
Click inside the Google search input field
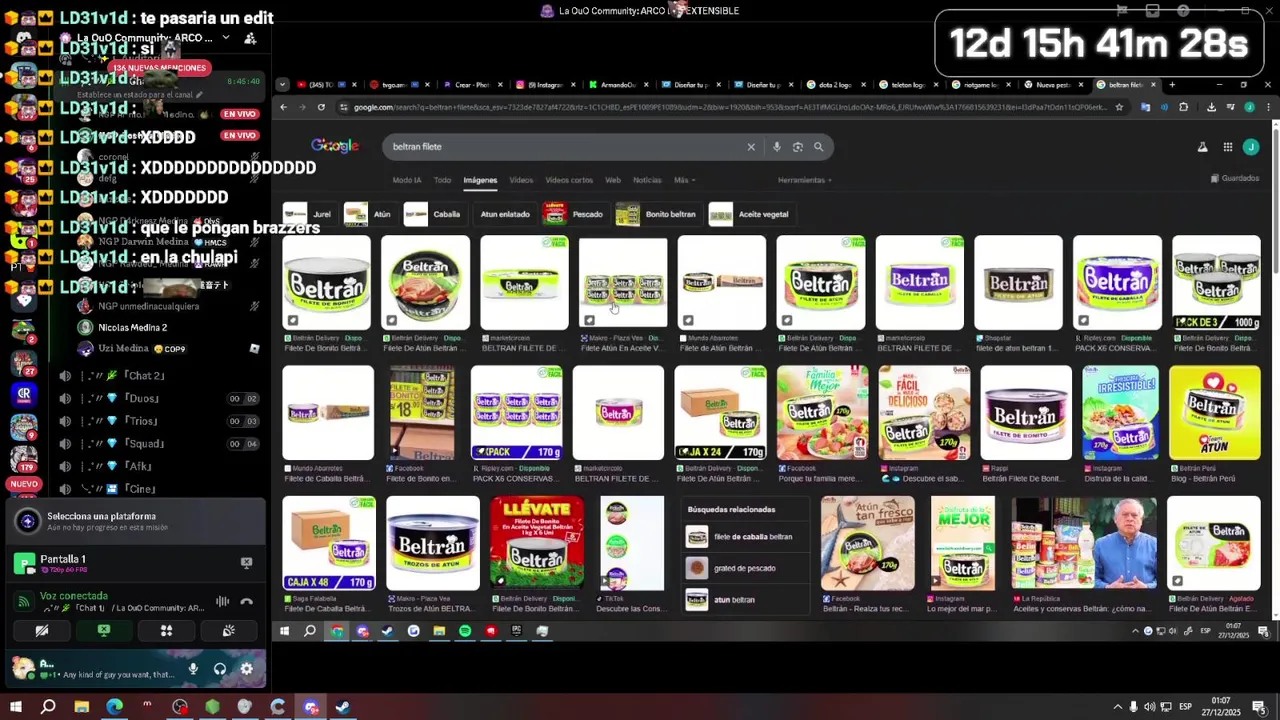tap(565, 147)
